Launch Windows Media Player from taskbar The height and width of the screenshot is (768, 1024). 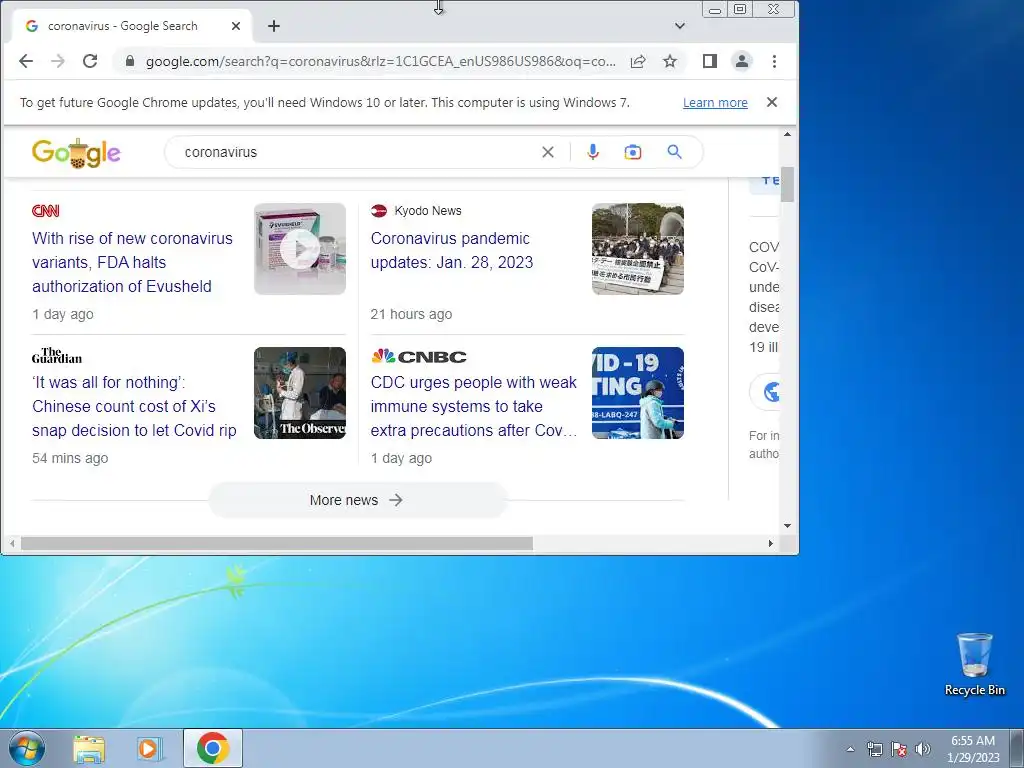[150, 749]
